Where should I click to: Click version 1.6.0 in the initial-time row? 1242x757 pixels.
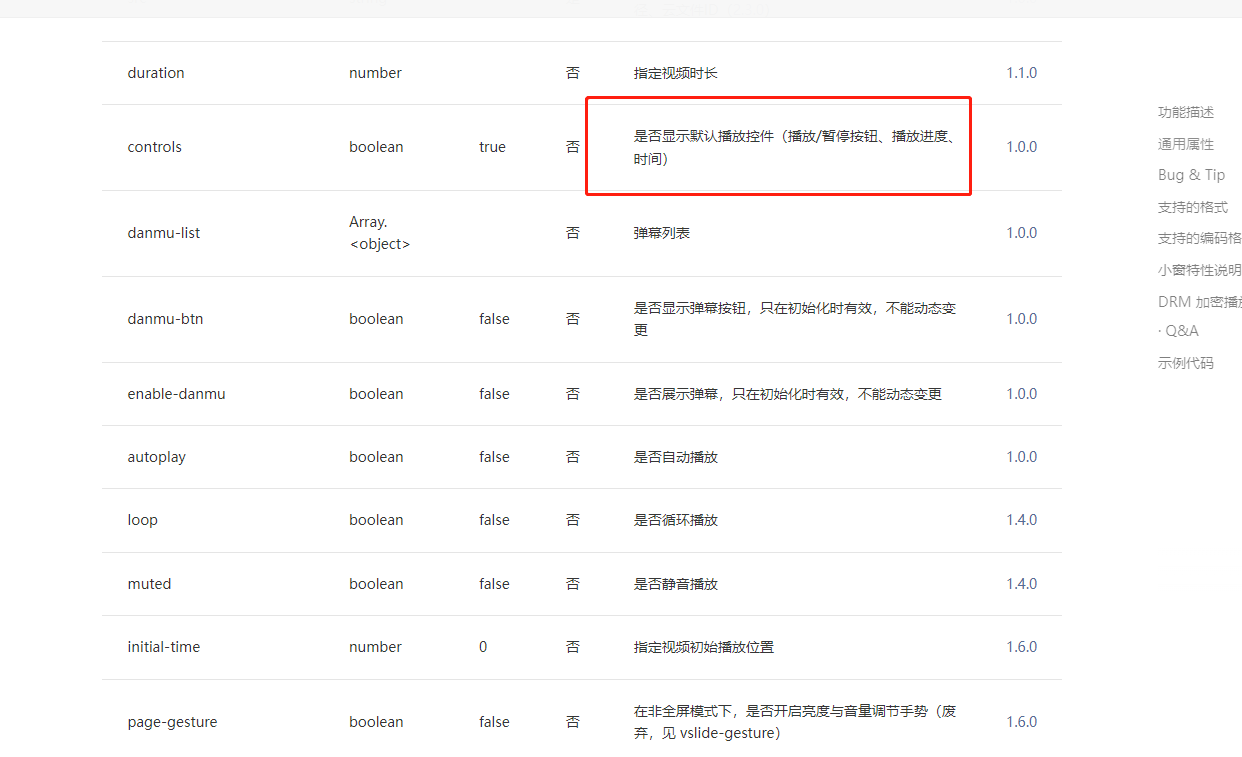point(1022,647)
